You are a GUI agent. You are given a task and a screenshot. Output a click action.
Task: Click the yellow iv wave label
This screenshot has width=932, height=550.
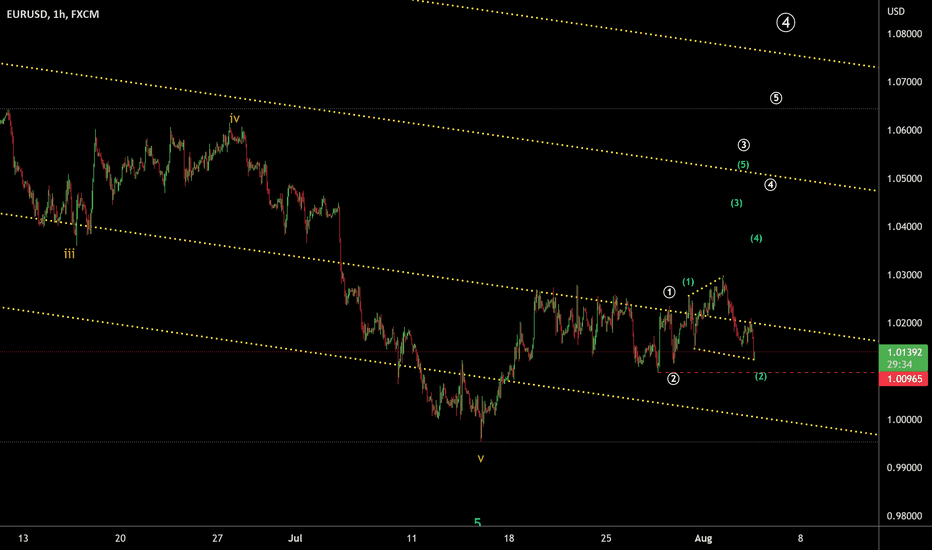235,118
